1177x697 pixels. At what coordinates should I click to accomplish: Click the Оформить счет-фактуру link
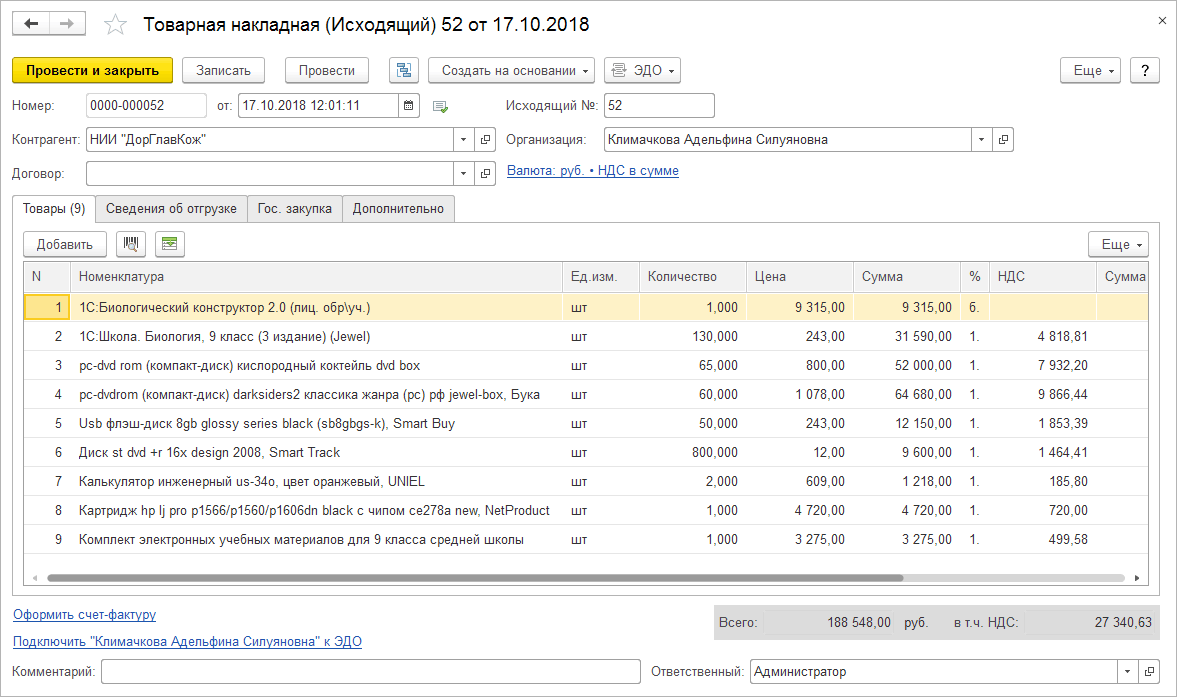pyautogui.click(x=84, y=615)
